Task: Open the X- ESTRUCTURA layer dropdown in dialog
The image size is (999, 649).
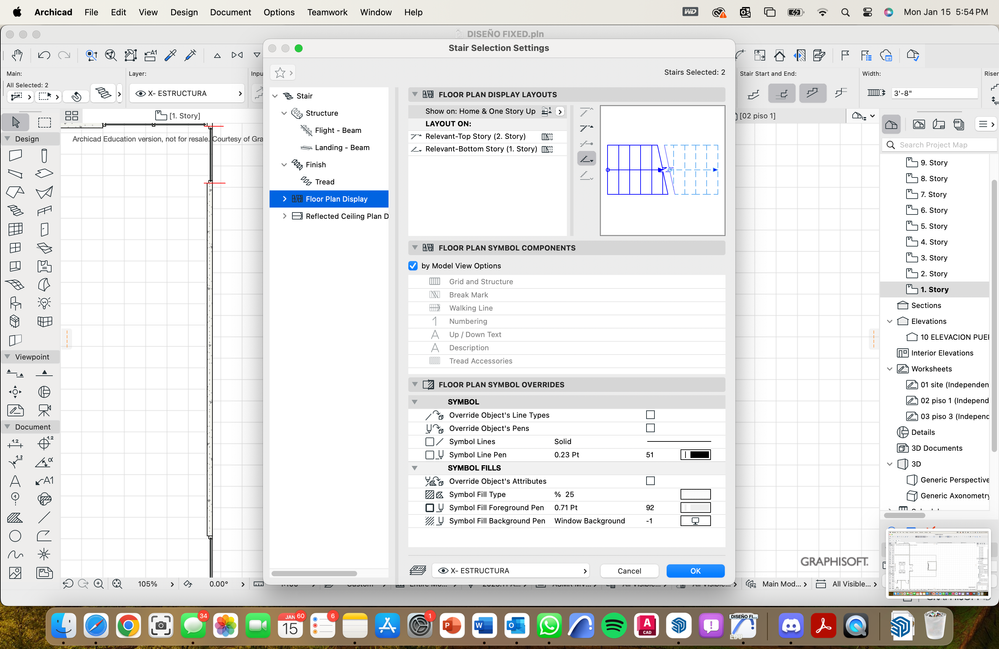Action: 509,571
